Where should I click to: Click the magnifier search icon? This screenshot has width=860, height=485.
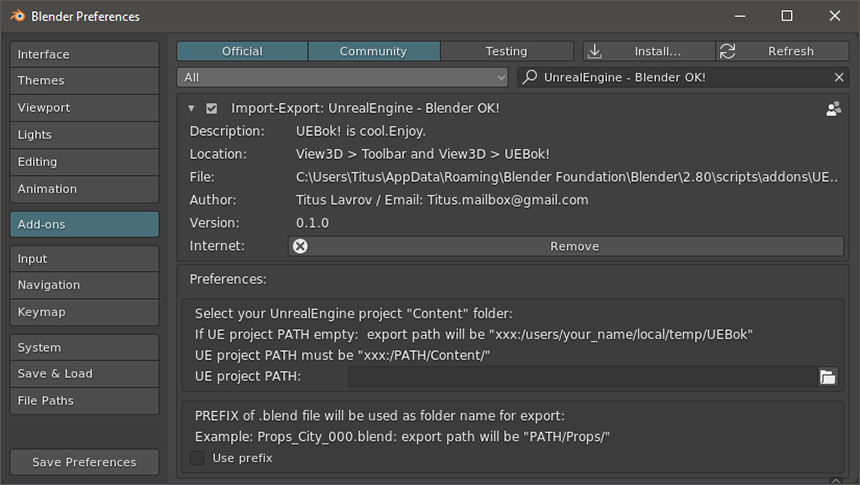coord(530,78)
